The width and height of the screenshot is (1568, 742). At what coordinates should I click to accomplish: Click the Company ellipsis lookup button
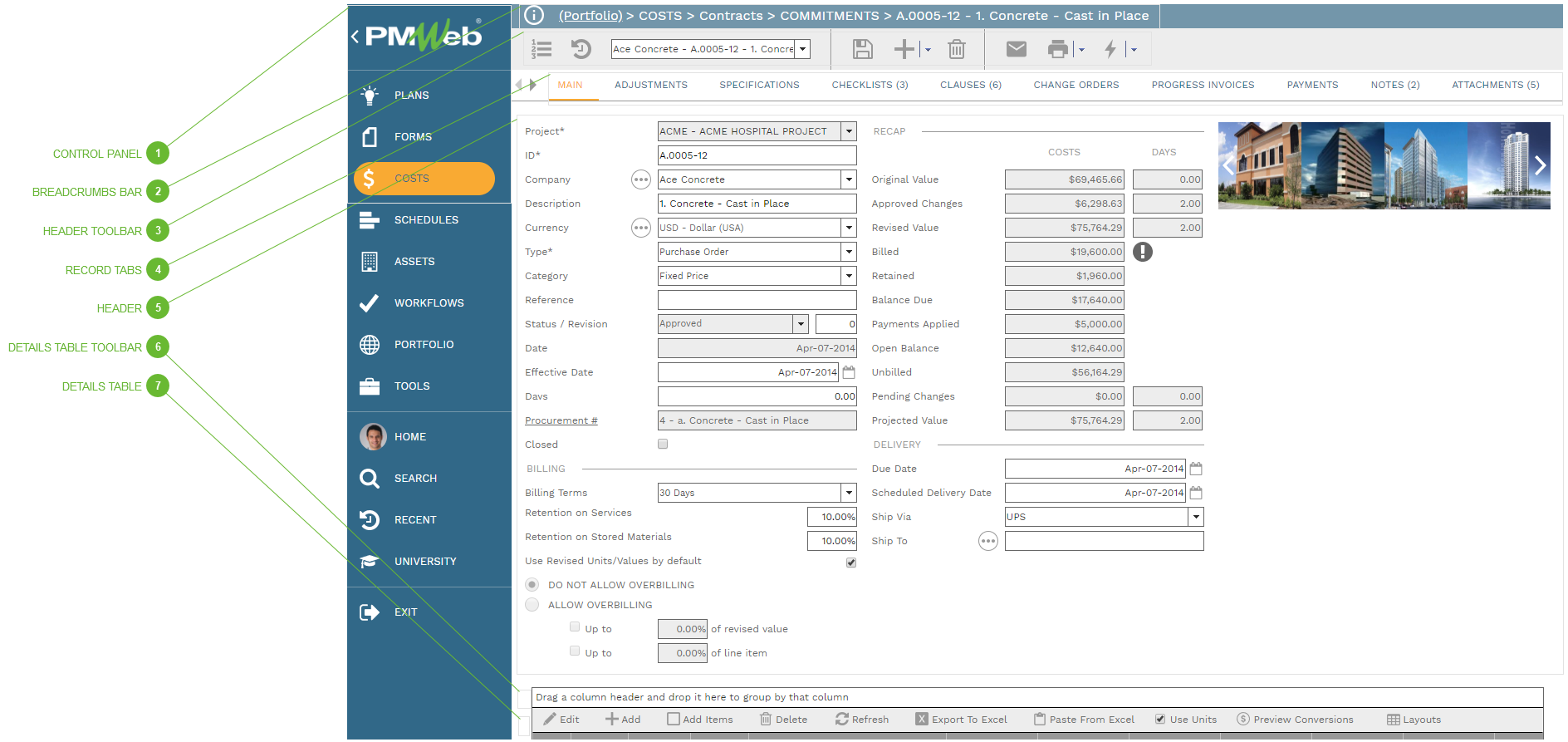[x=641, y=179]
